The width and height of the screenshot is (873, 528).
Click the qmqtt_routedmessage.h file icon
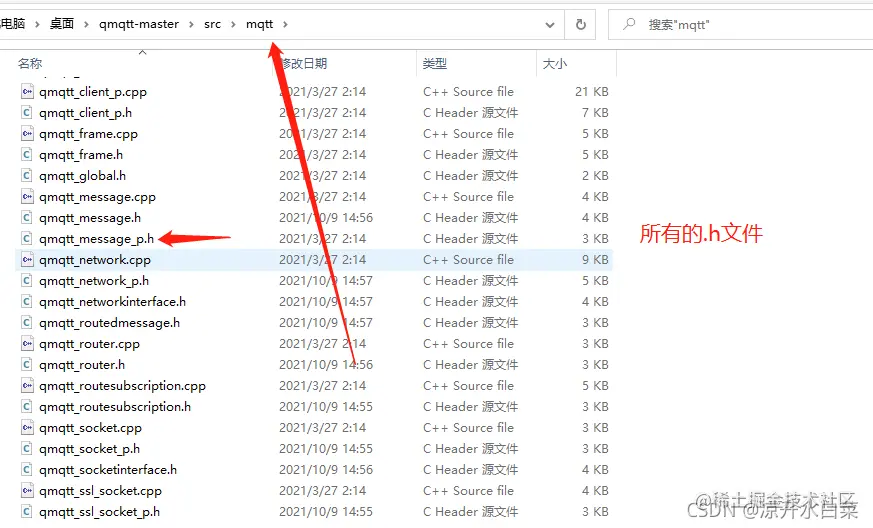(27, 322)
